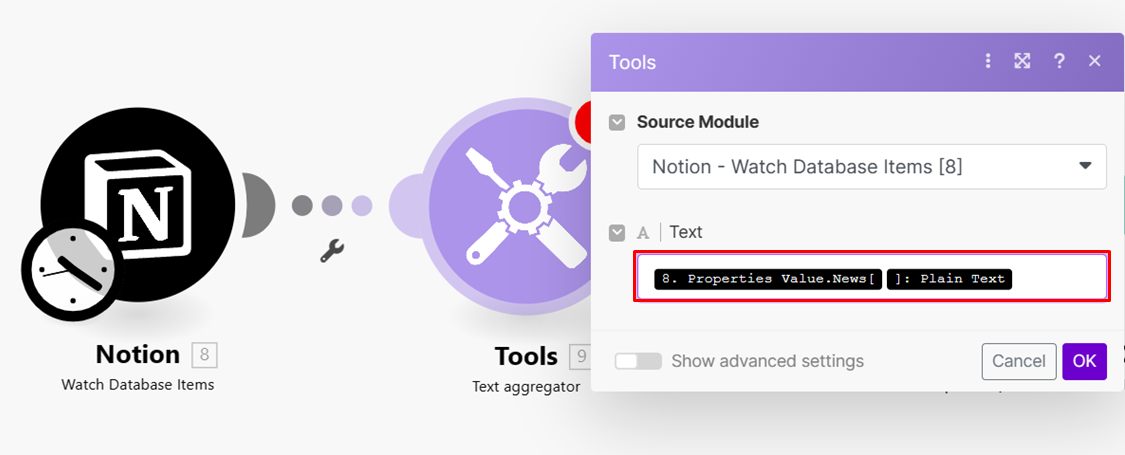Open the three-dot menu in Tools dialog

pos(988,61)
